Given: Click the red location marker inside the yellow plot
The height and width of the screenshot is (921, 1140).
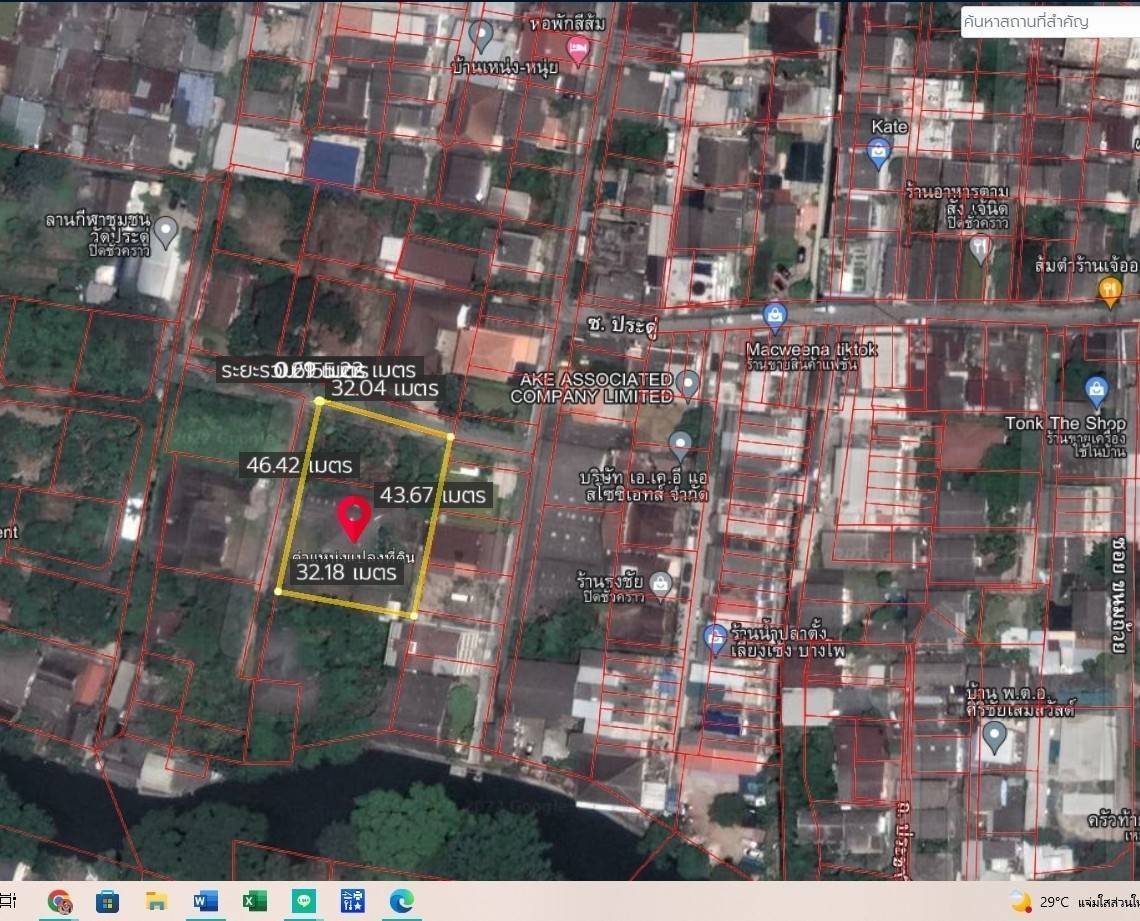Looking at the screenshot, I should click(x=354, y=516).
